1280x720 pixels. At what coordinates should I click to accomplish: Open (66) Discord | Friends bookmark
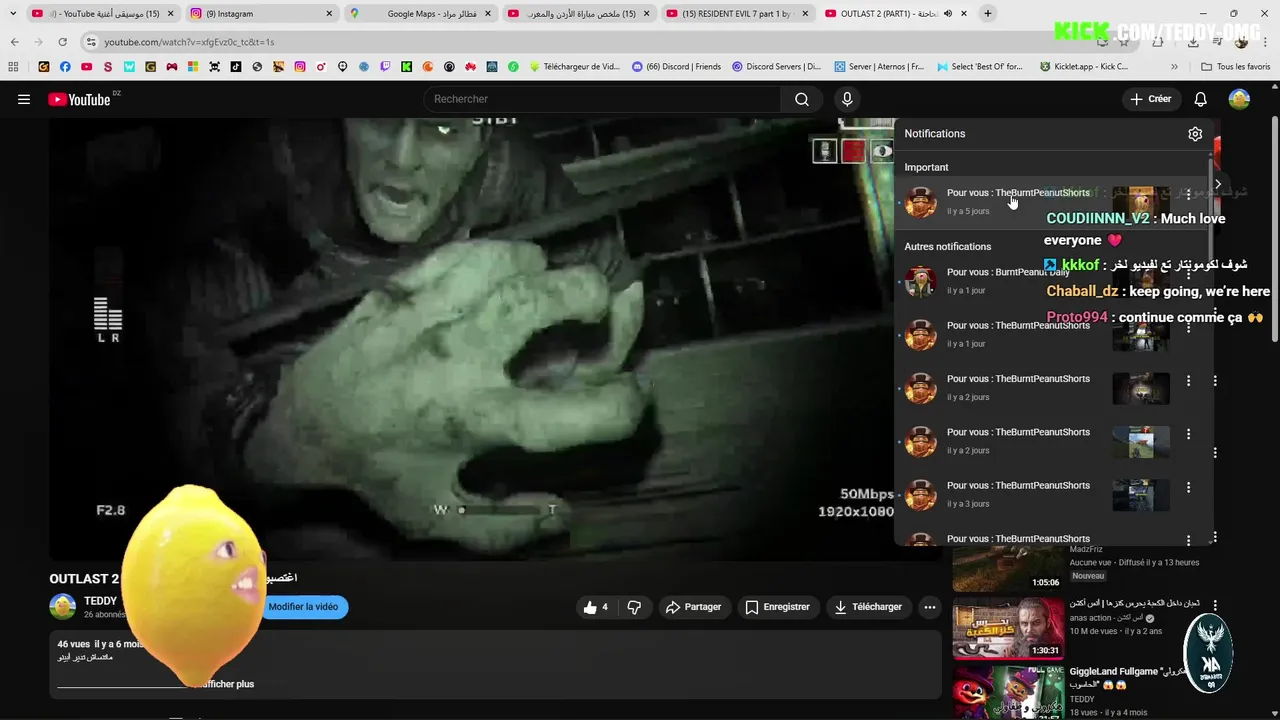pos(677,67)
